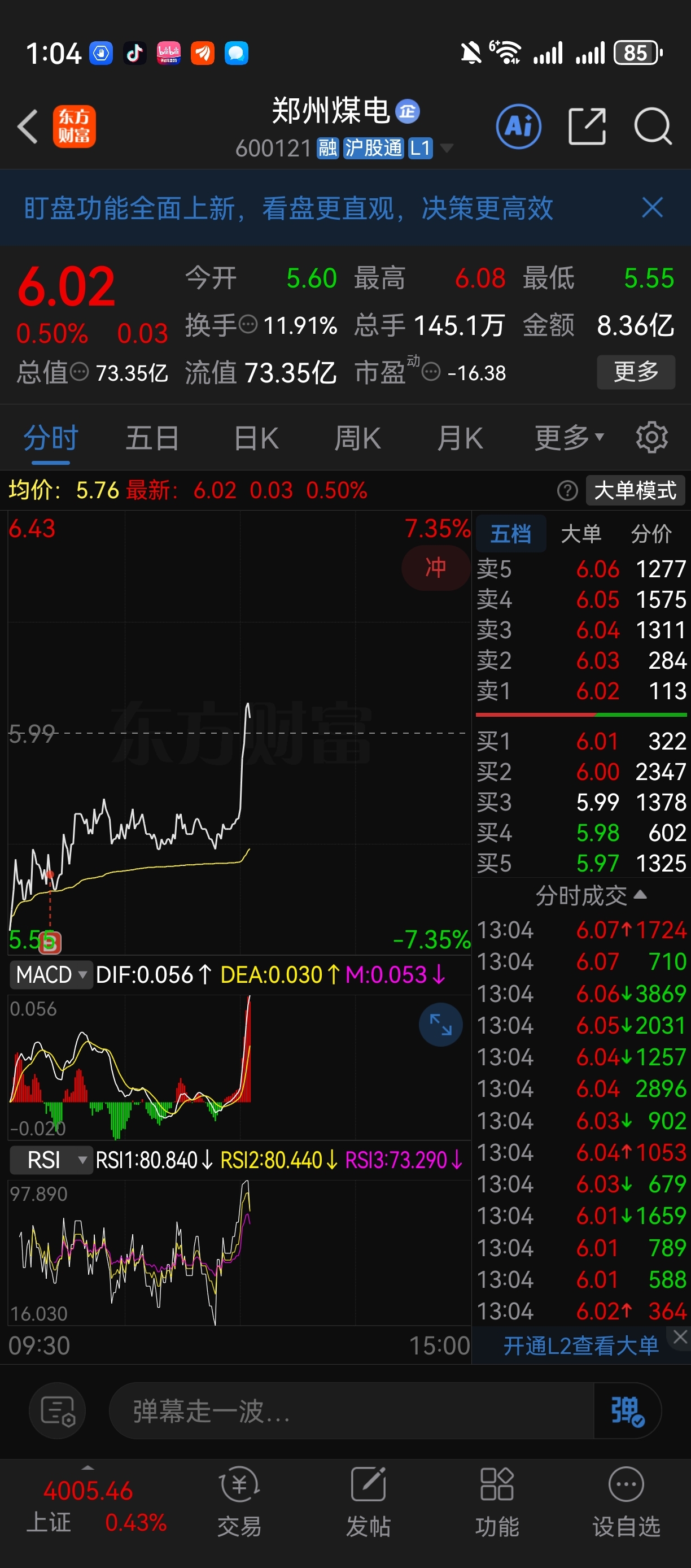The width and height of the screenshot is (691, 1568).
Task: Expand the 上证 index bar
Action: (88, 1468)
